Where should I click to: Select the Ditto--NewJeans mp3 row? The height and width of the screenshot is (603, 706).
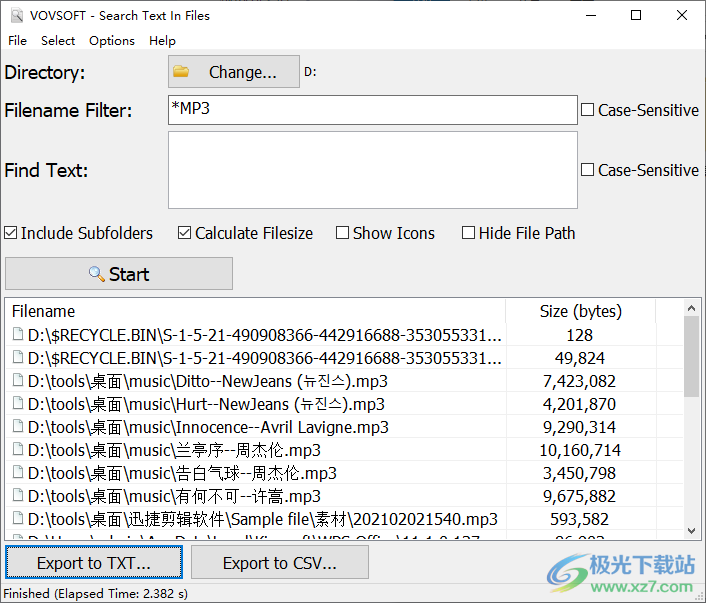[344, 381]
